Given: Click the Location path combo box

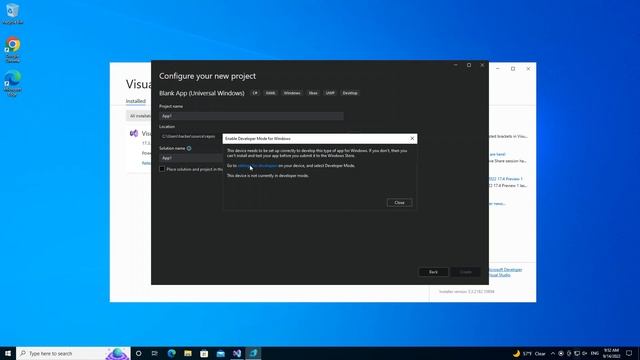Looking at the screenshot, I should [191, 136].
